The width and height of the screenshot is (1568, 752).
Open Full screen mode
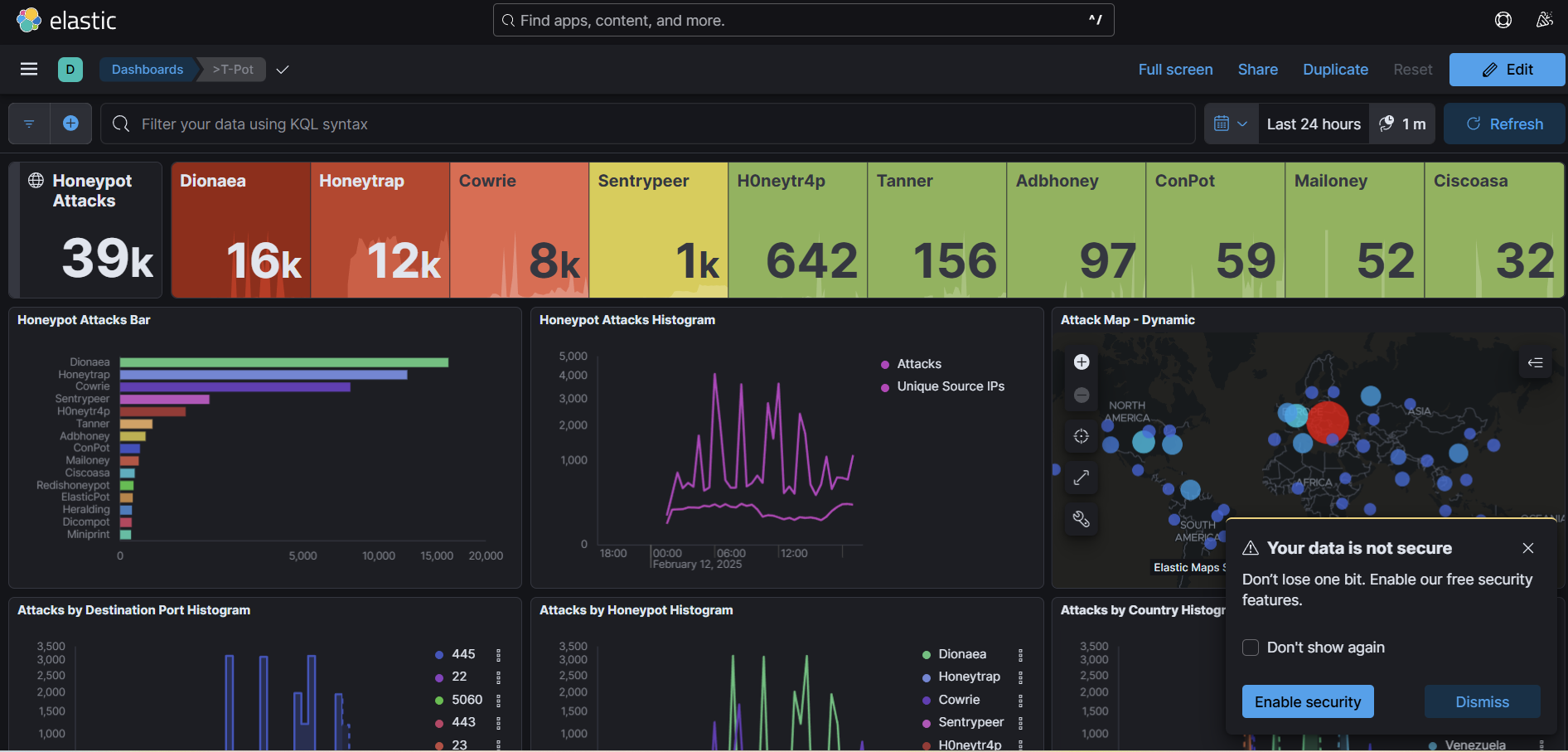pos(1175,70)
